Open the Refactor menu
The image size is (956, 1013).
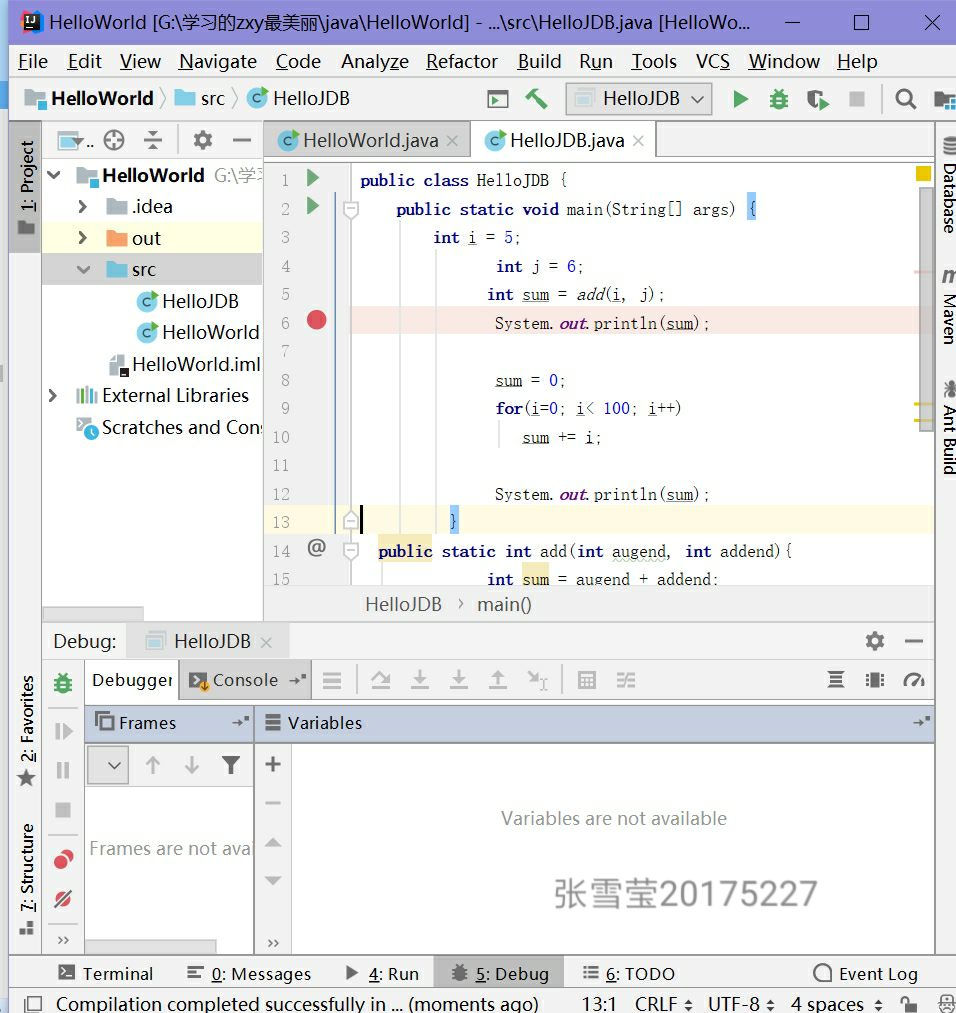tap(461, 62)
